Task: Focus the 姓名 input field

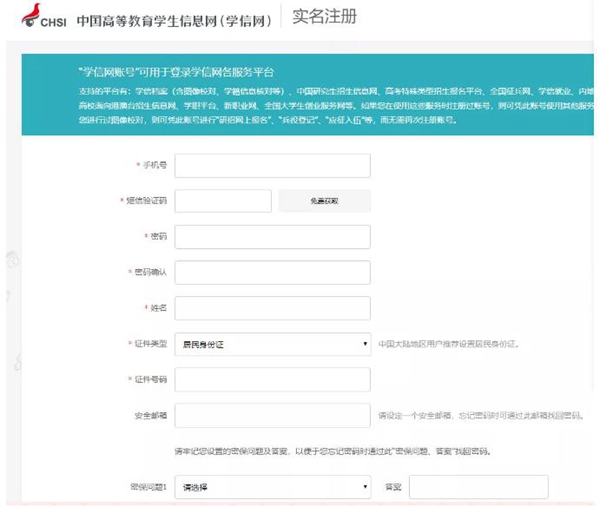Action: [x=272, y=308]
